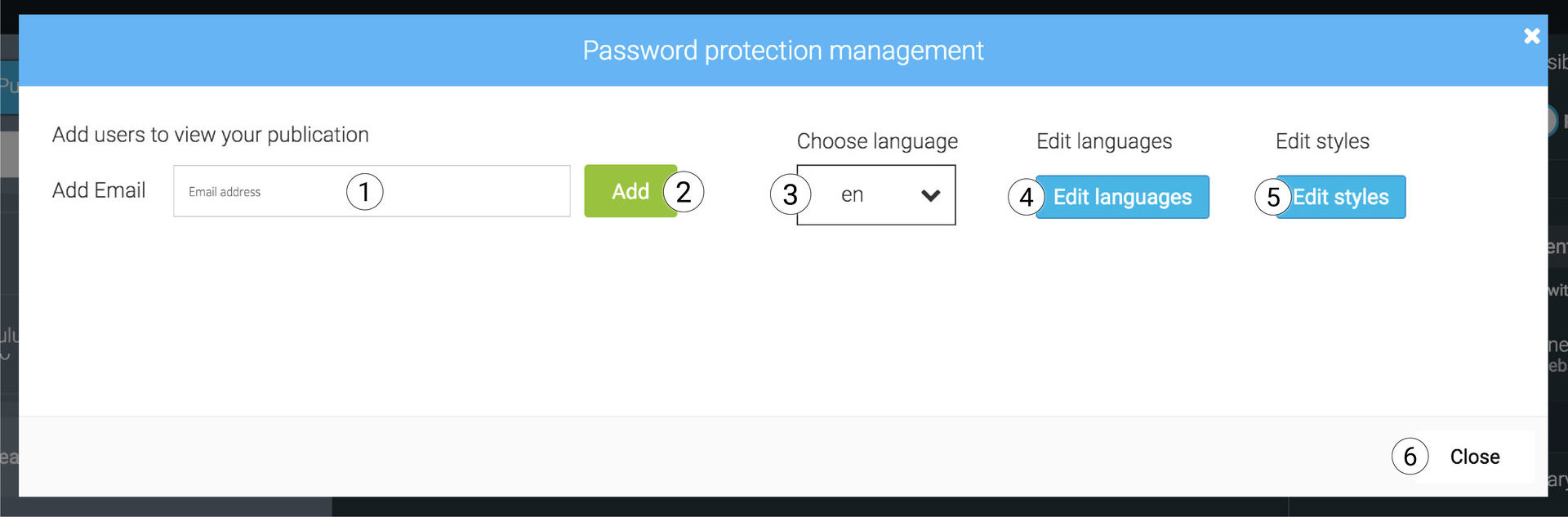Click the Close button in footer
The height and width of the screenshot is (517, 1568).
(x=1475, y=457)
